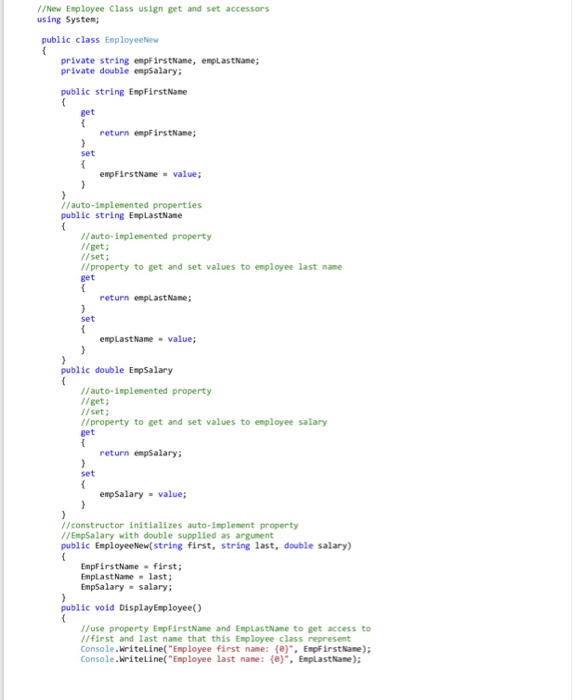Click comment about employee salary property
Image resolution: width=573 pixels, height=700 pixels.
204,422
